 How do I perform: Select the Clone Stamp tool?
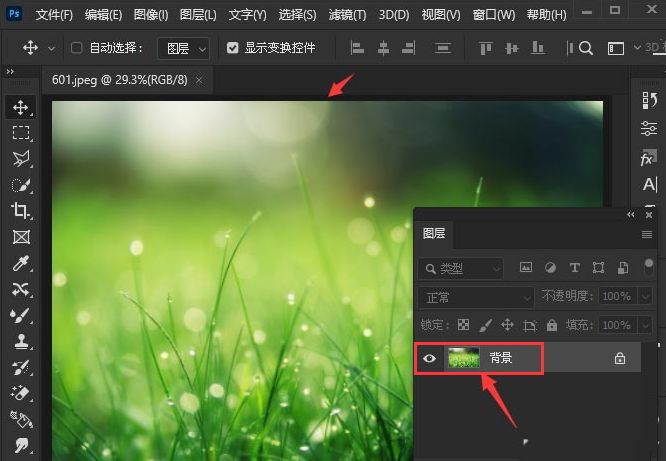[x=20, y=341]
